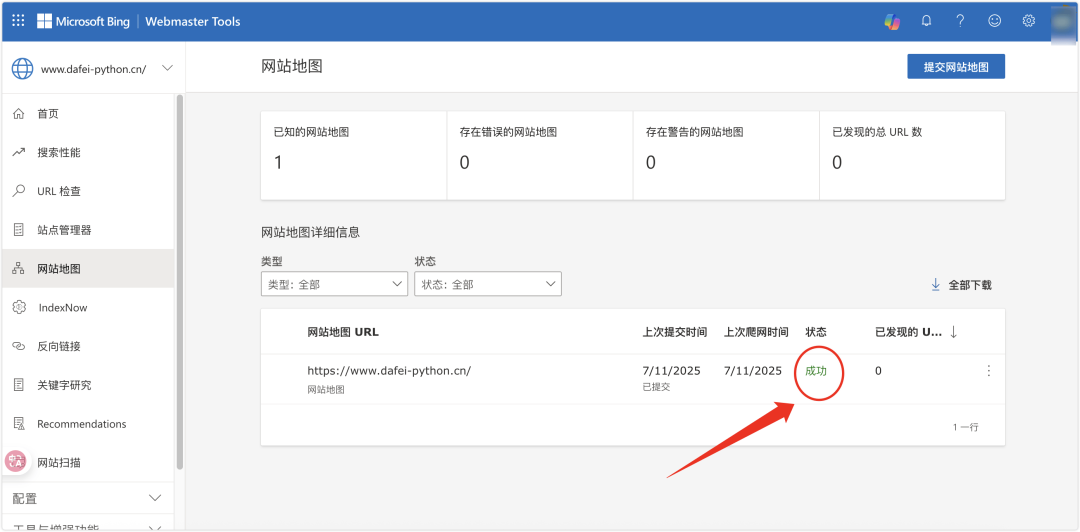Click the Webmaster Tools title

pos(193,21)
